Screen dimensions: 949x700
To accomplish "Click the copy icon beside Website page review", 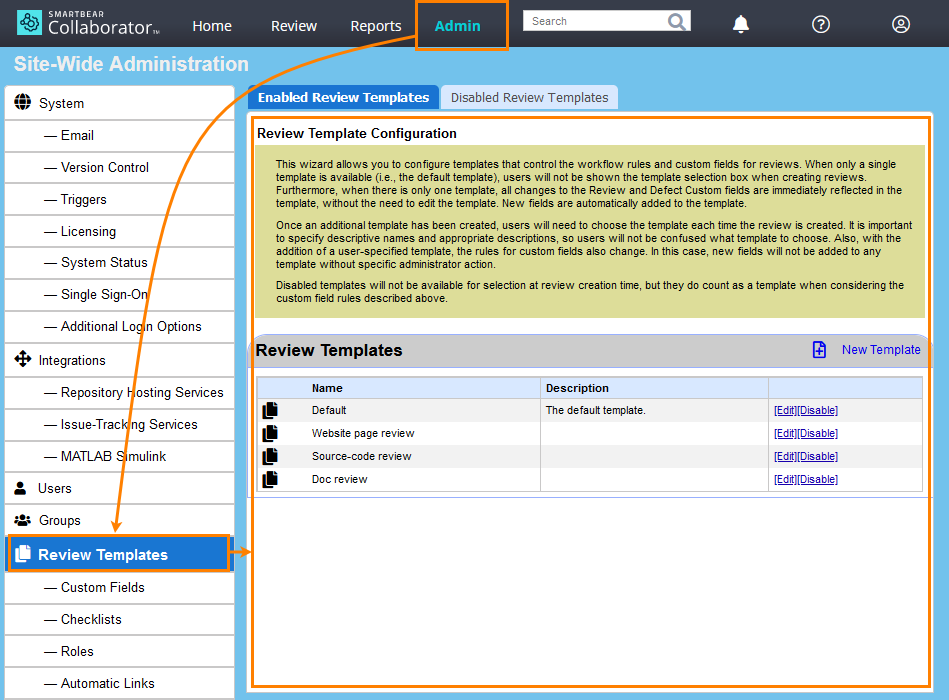I will click(270, 433).
